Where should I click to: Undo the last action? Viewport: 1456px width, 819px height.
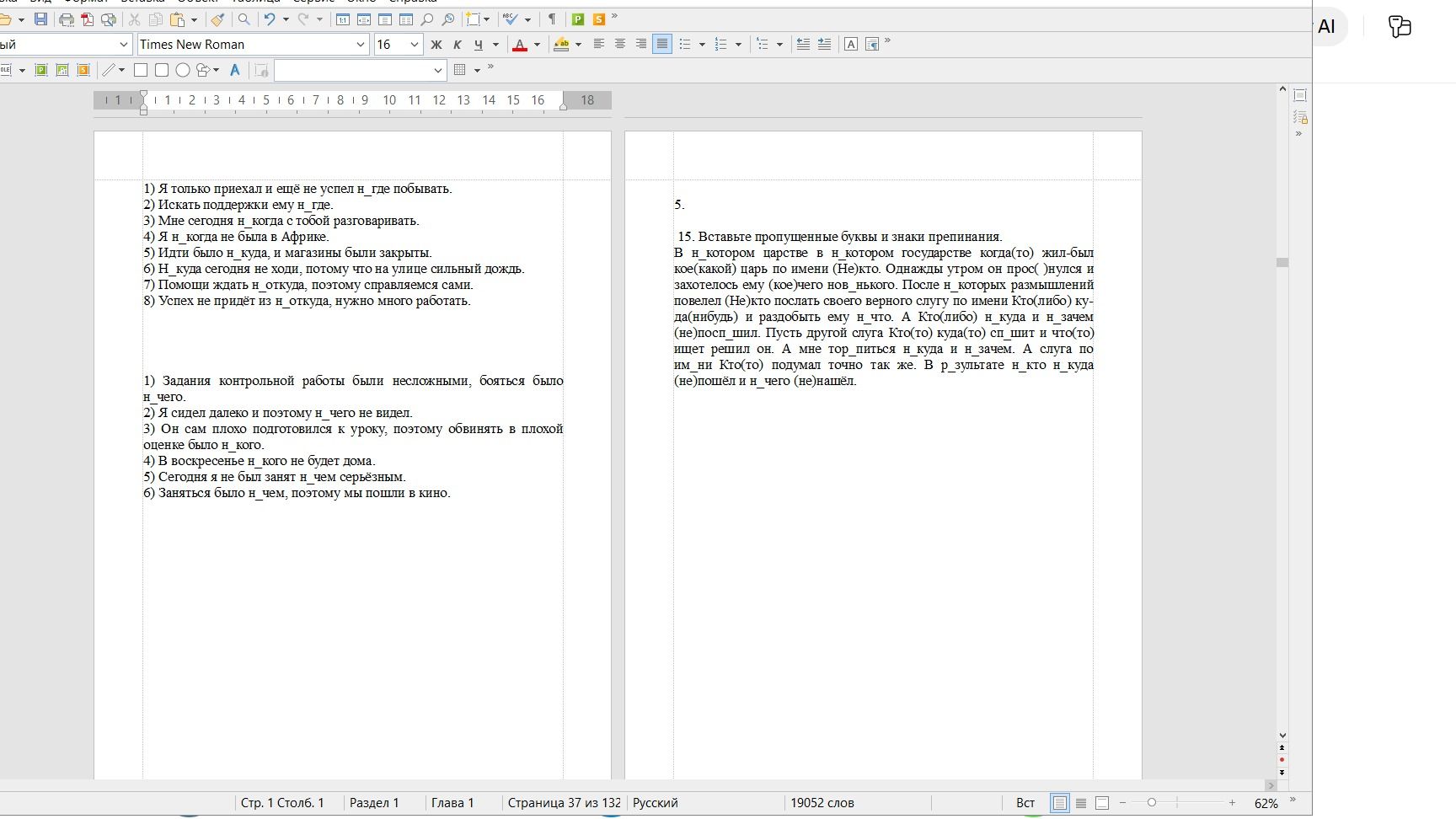click(270, 19)
